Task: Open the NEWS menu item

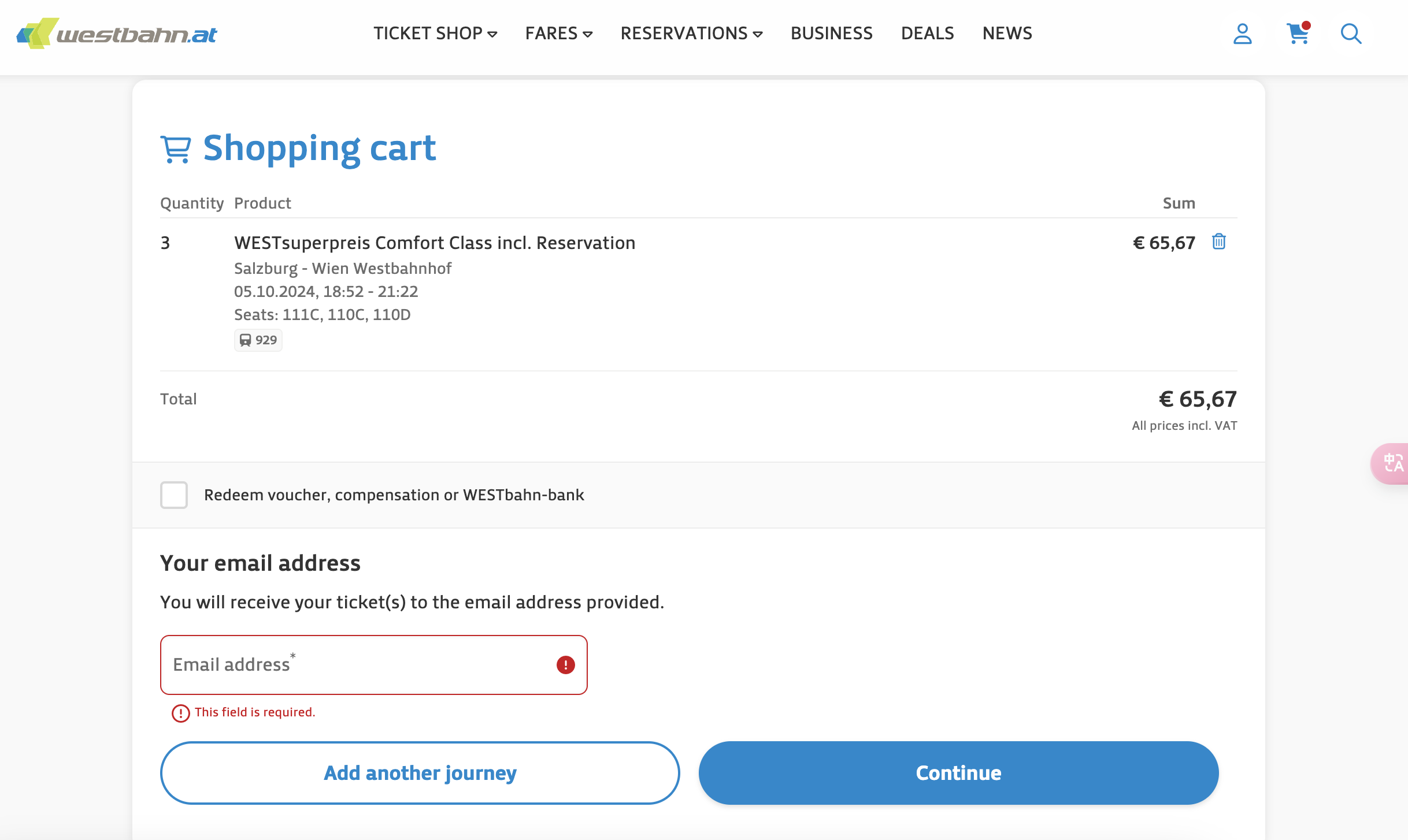Action: [1007, 34]
